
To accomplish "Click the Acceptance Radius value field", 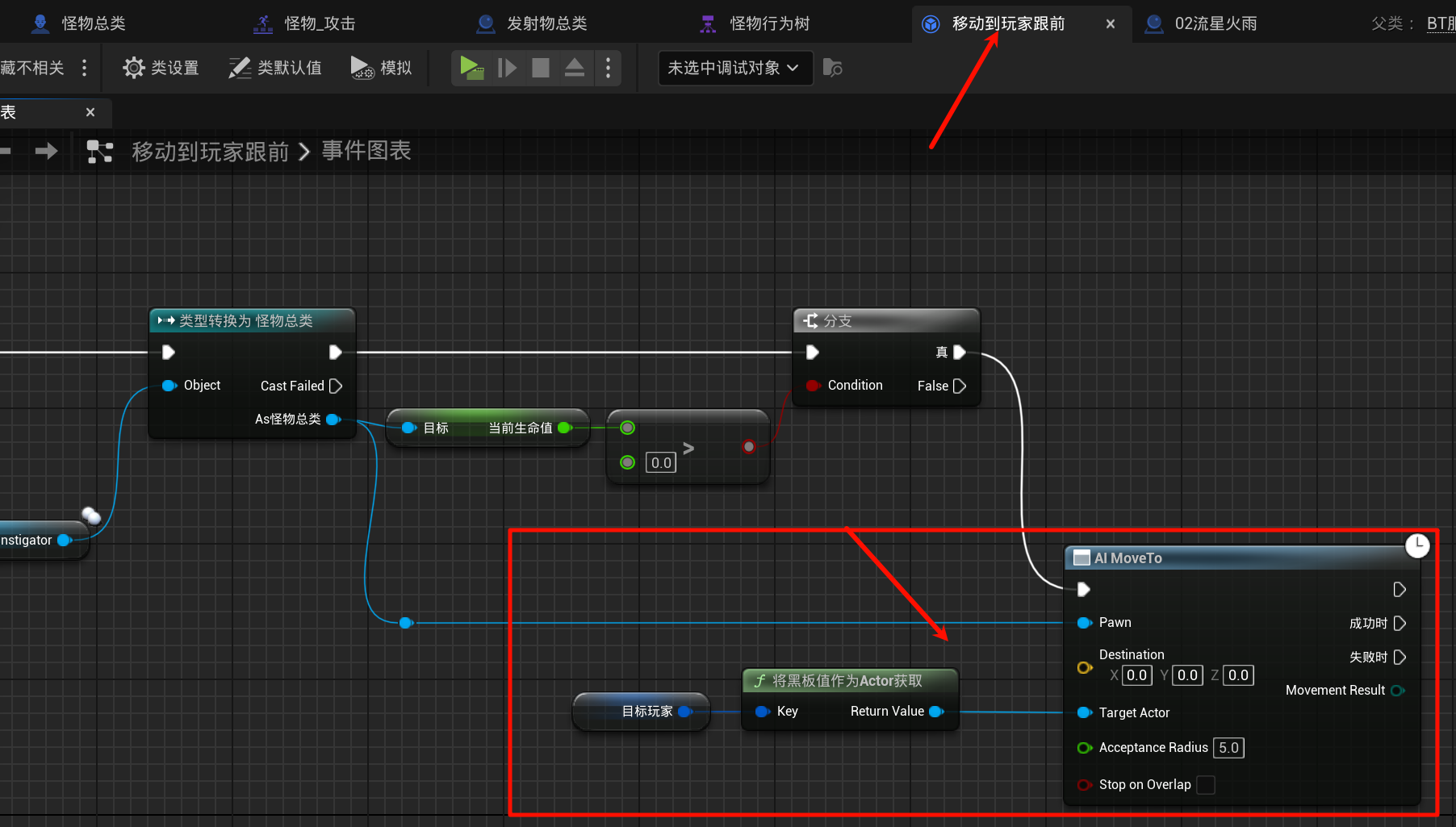I will [x=1228, y=748].
